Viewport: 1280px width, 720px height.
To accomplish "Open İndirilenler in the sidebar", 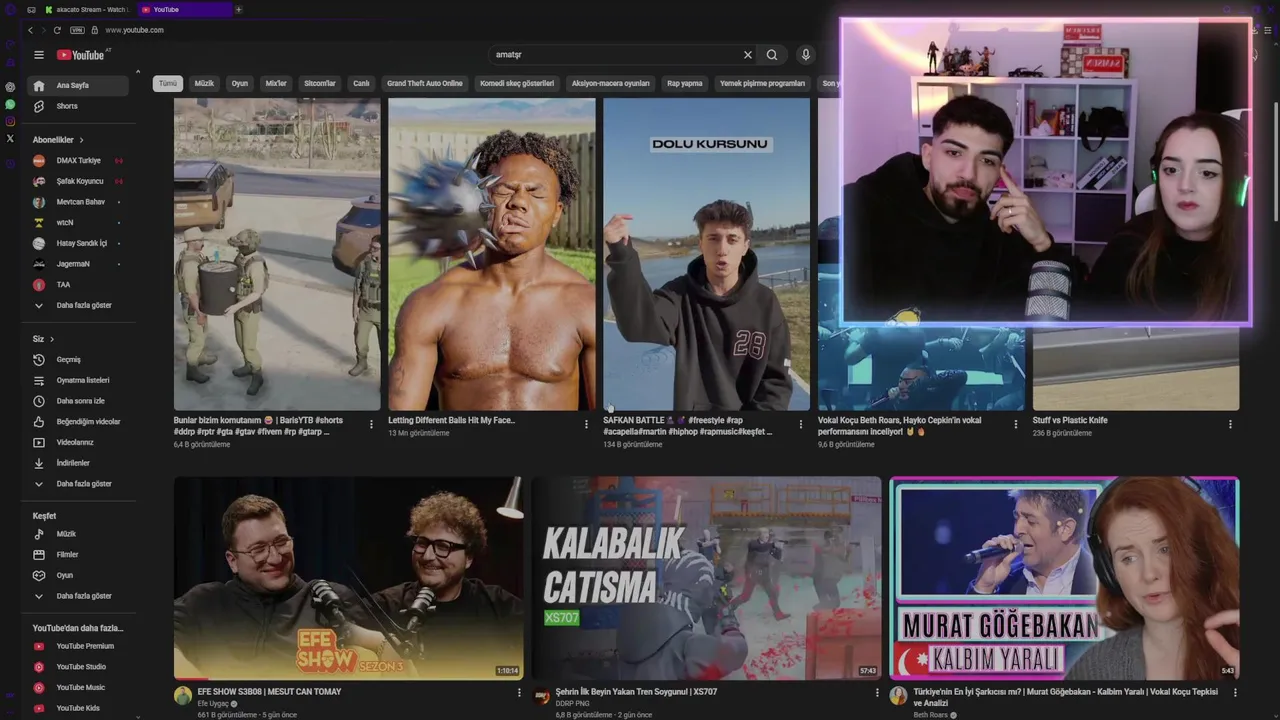I will (76, 463).
